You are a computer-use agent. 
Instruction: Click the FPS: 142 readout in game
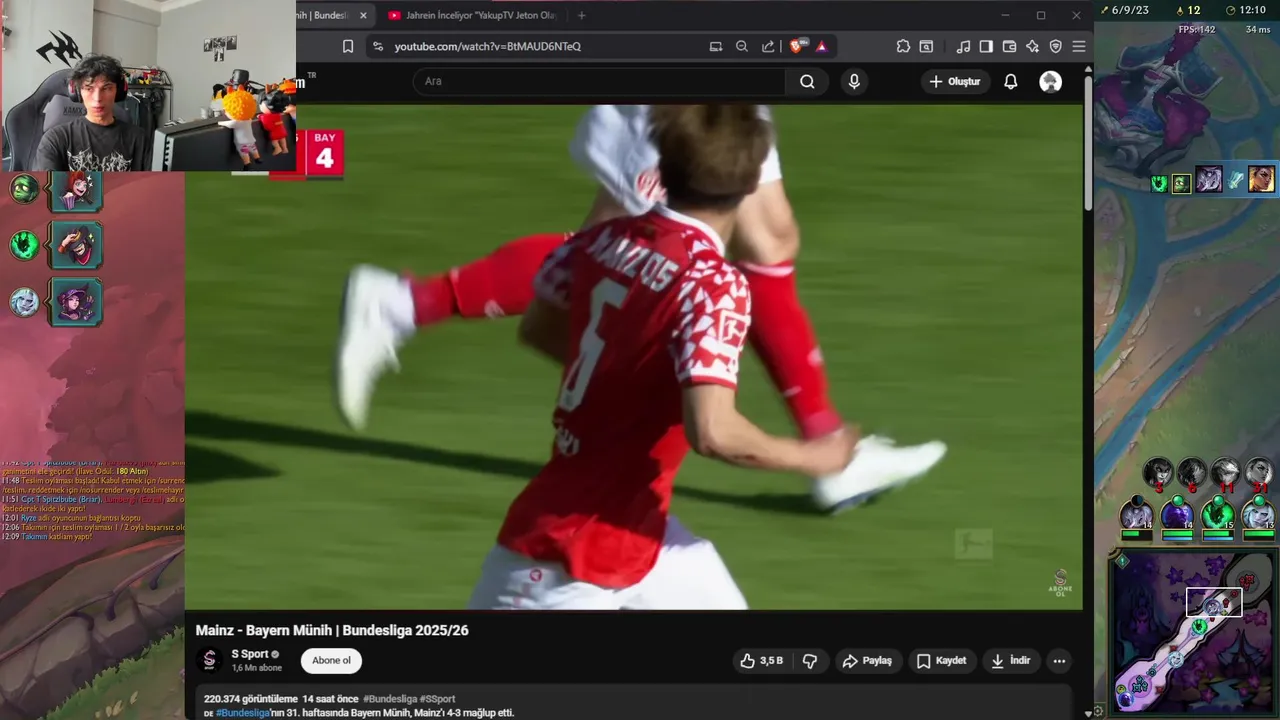[1196, 30]
